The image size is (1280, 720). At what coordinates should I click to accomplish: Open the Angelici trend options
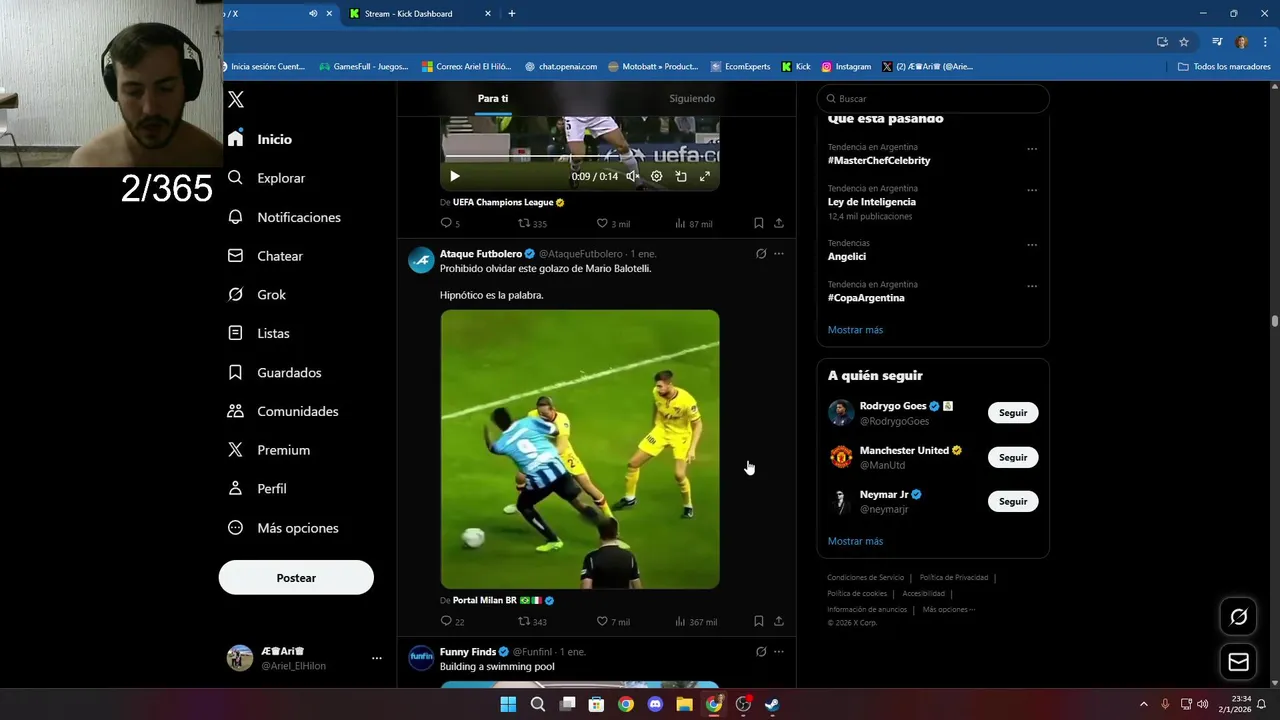click(x=1032, y=245)
